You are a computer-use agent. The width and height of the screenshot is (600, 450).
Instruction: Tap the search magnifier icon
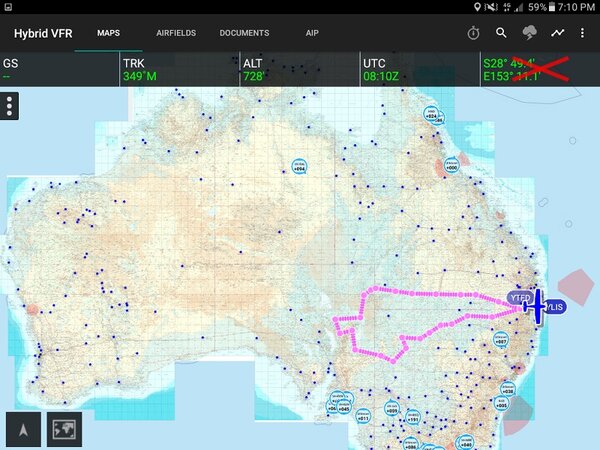(502, 33)
